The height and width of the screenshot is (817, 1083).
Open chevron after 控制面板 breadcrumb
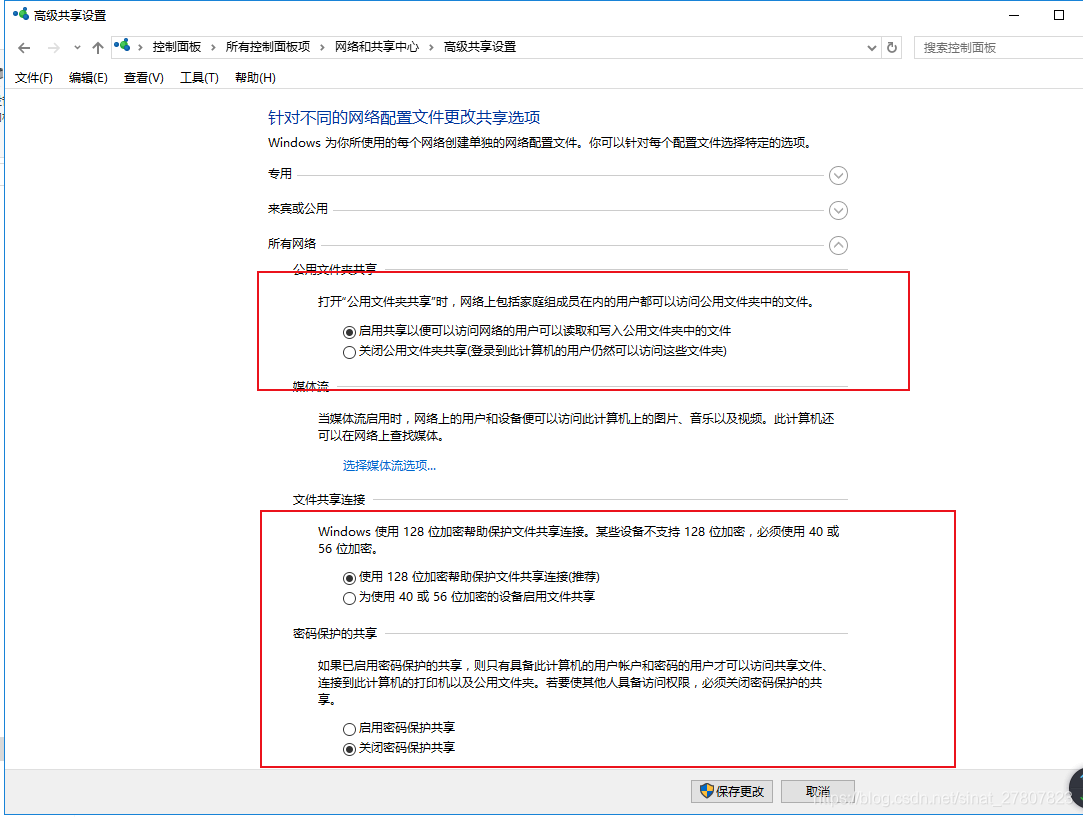213,47
